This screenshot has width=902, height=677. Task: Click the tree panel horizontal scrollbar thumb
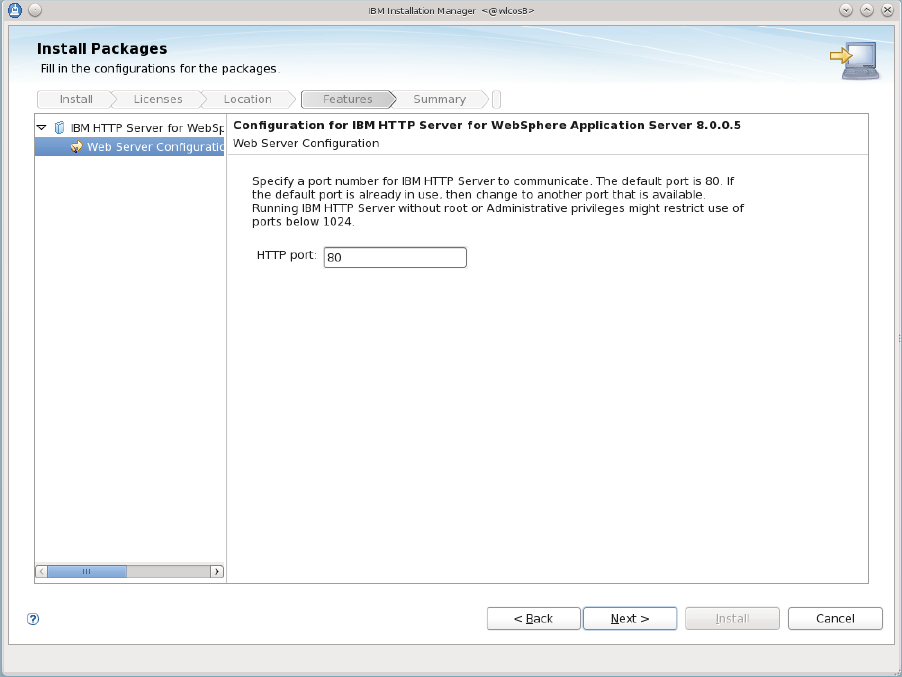(x=87, y=571)
